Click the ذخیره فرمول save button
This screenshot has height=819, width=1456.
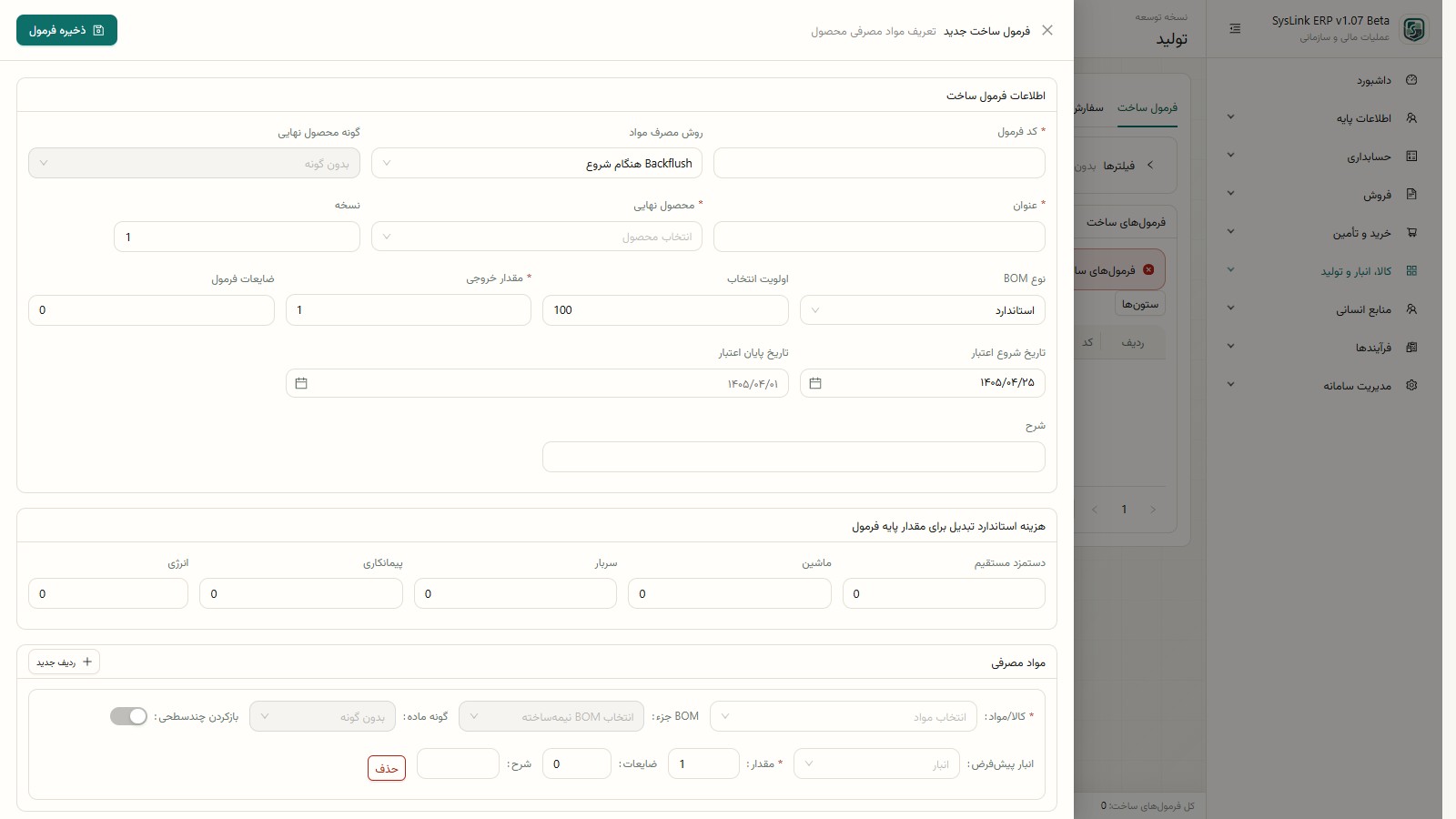[x=66, y=30]
